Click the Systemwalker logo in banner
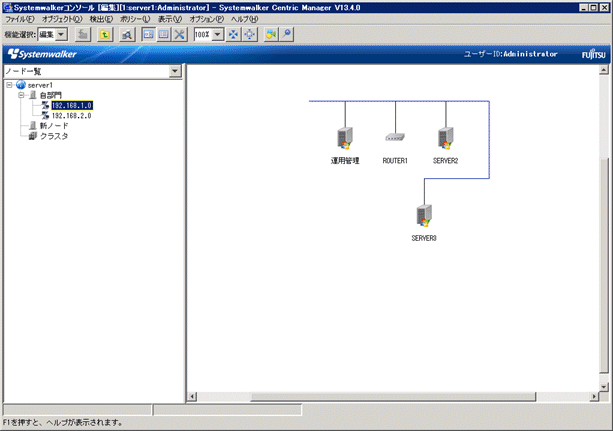 tap(42, 54)
